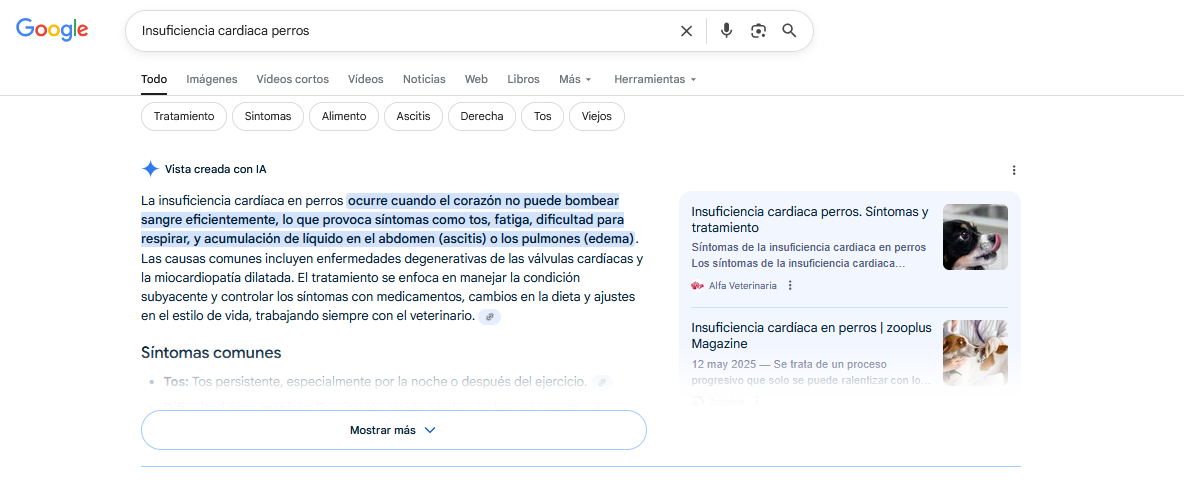Select the Ascitis filter chip

click(x=413, y=116)
